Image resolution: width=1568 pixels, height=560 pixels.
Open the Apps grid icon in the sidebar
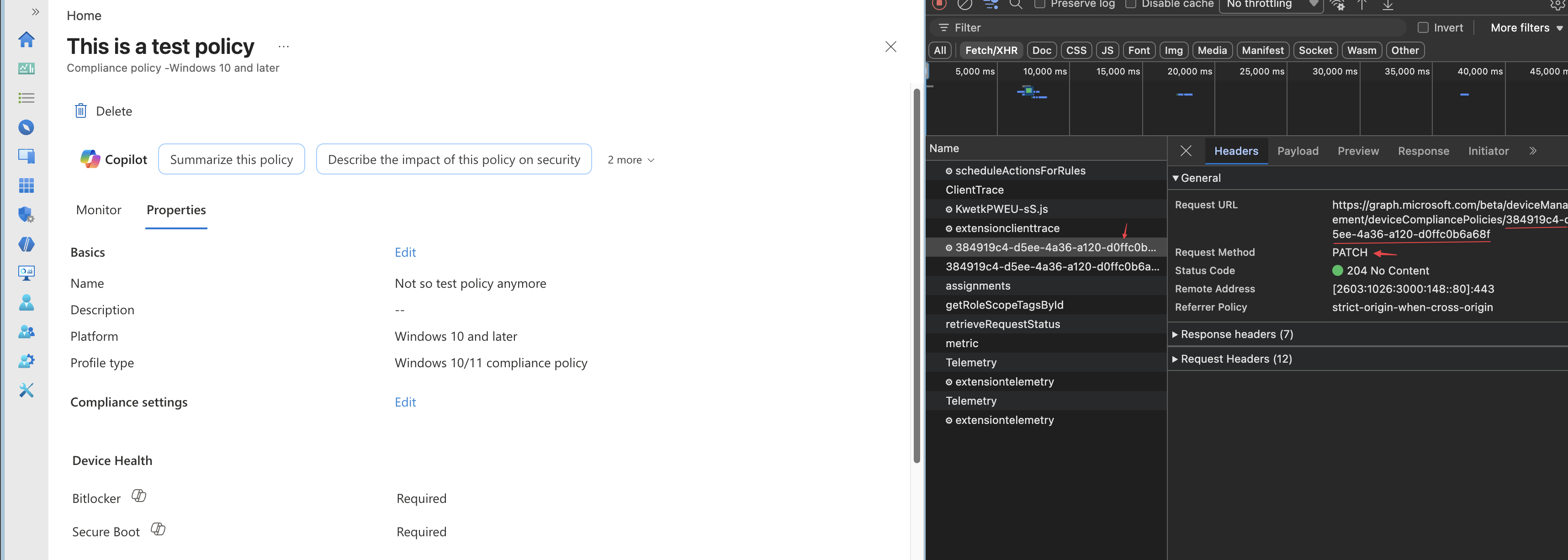pyautogui.click(x=26, y=185)
